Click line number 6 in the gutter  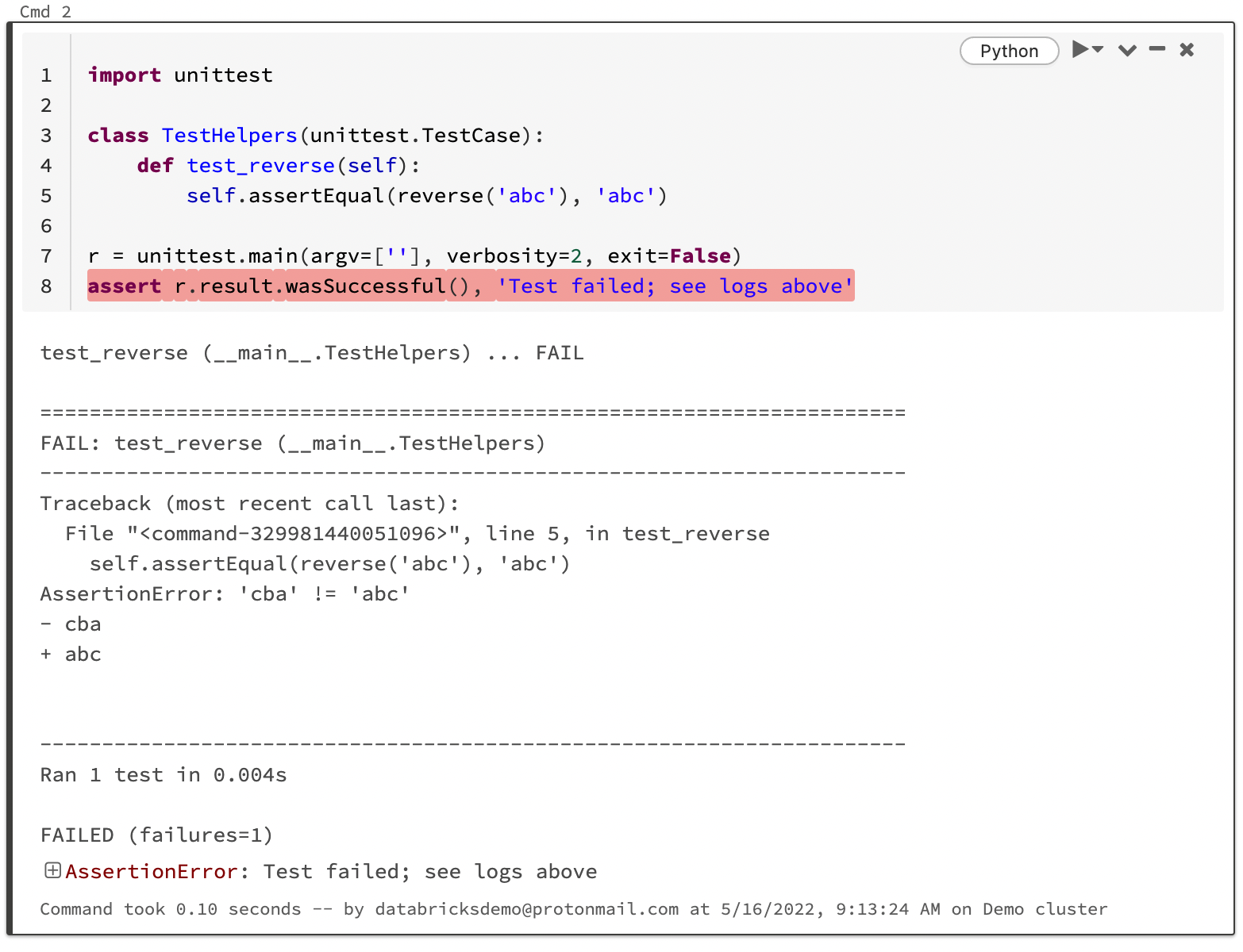(46, 226)
